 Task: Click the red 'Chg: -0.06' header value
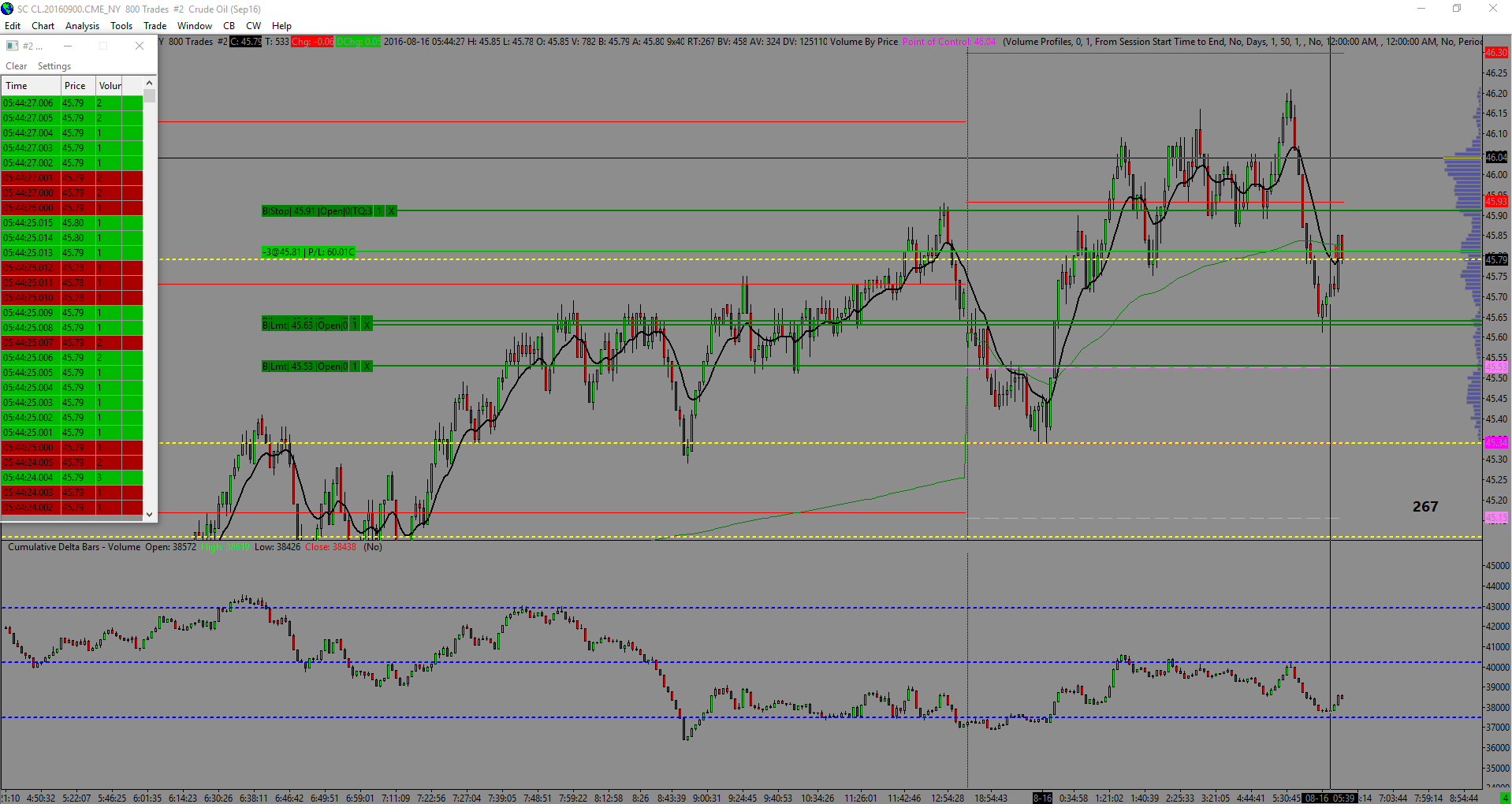coord(312,42)
